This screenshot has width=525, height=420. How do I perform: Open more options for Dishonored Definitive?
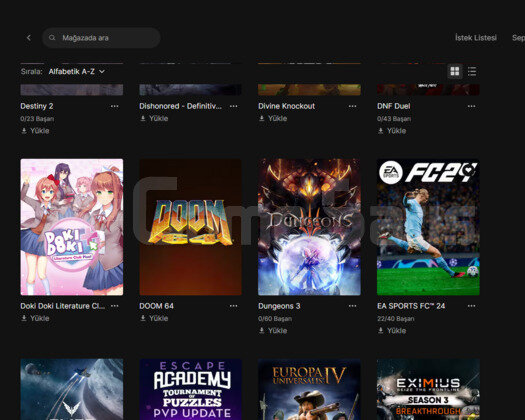click(x=233, y=106)
